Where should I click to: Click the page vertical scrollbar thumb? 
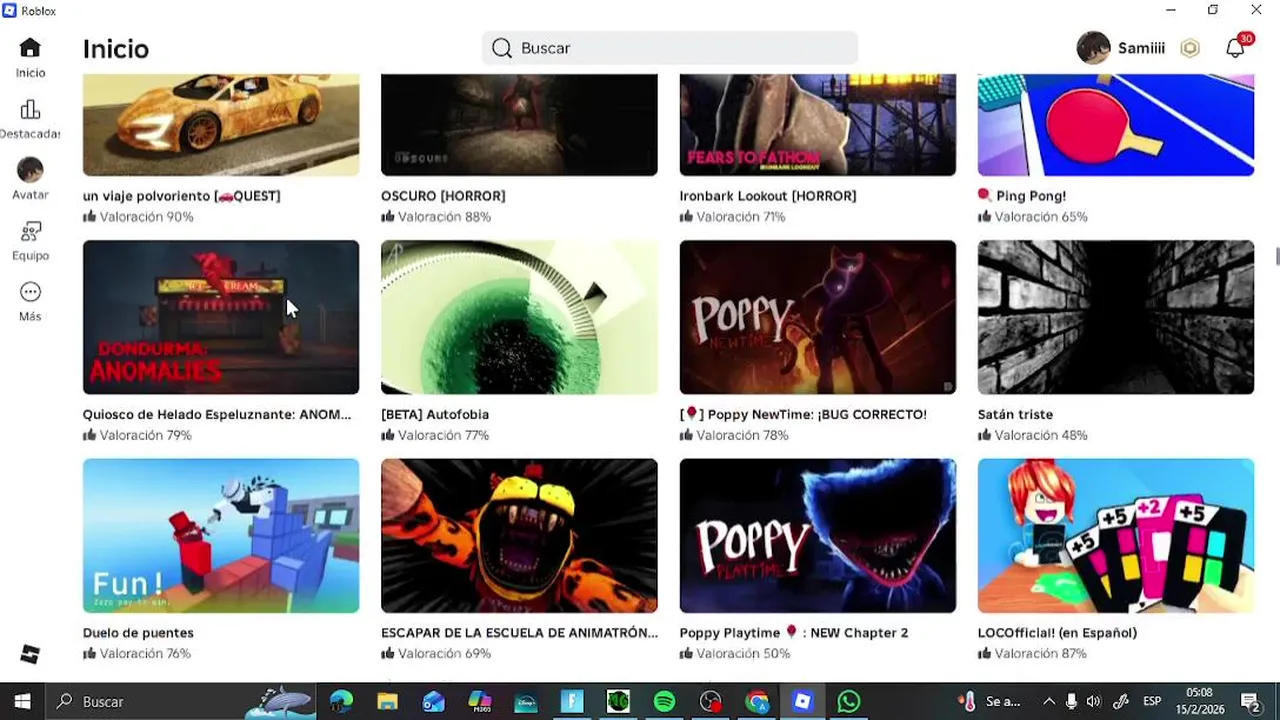1276,256
